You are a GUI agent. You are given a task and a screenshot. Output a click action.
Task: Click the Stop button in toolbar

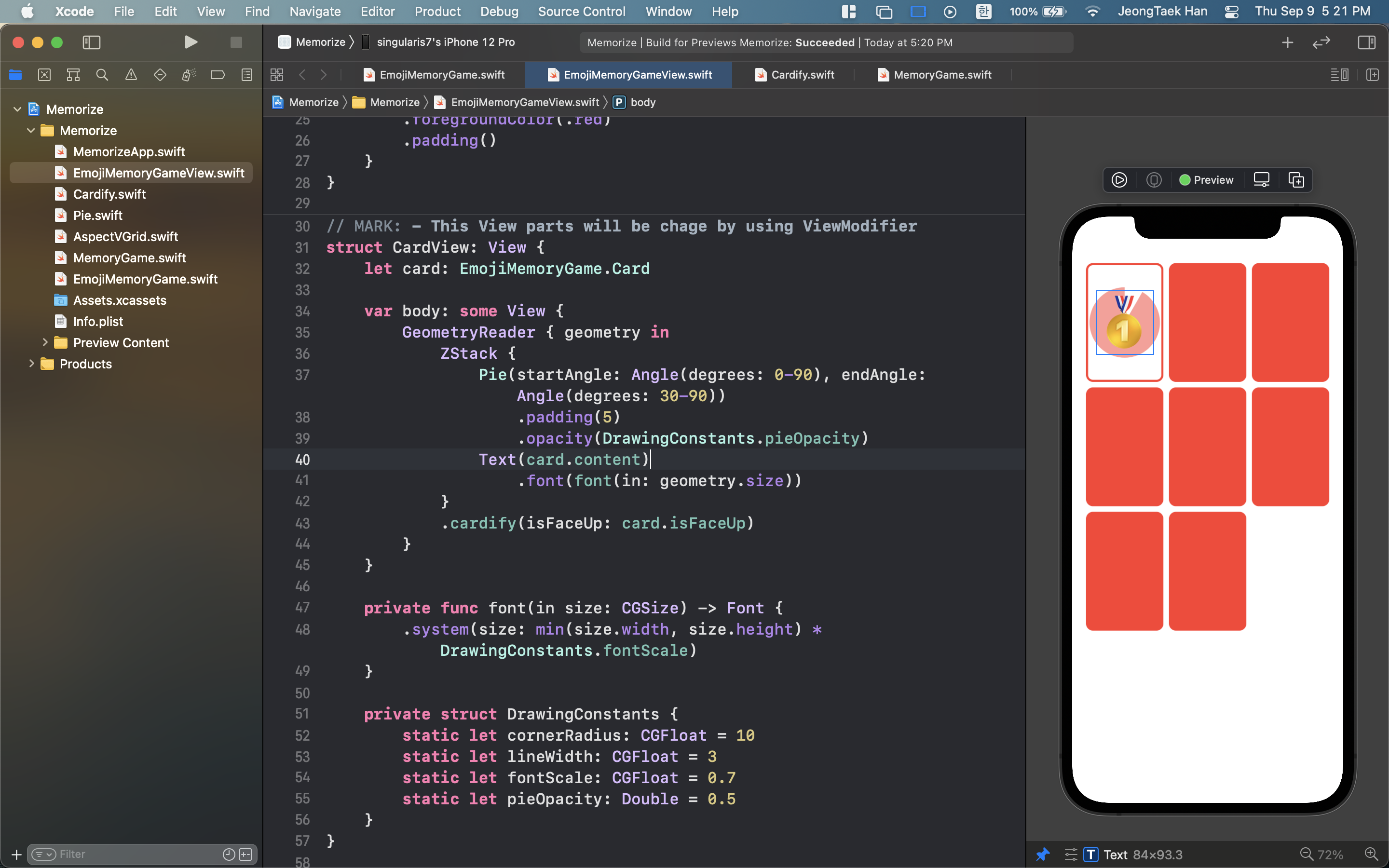click(236, 42)
